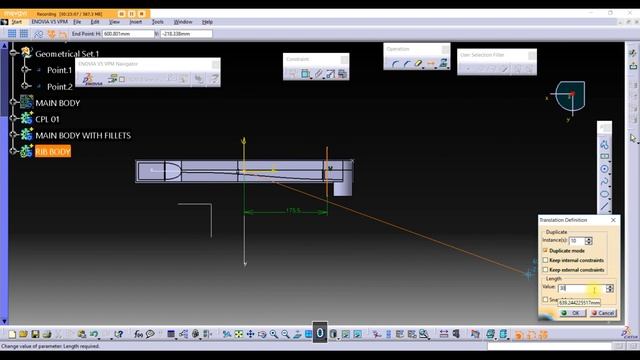Screen dimensions: 640x360
Task: Click the End Point V coordinate field
Action: pos(186,34)
